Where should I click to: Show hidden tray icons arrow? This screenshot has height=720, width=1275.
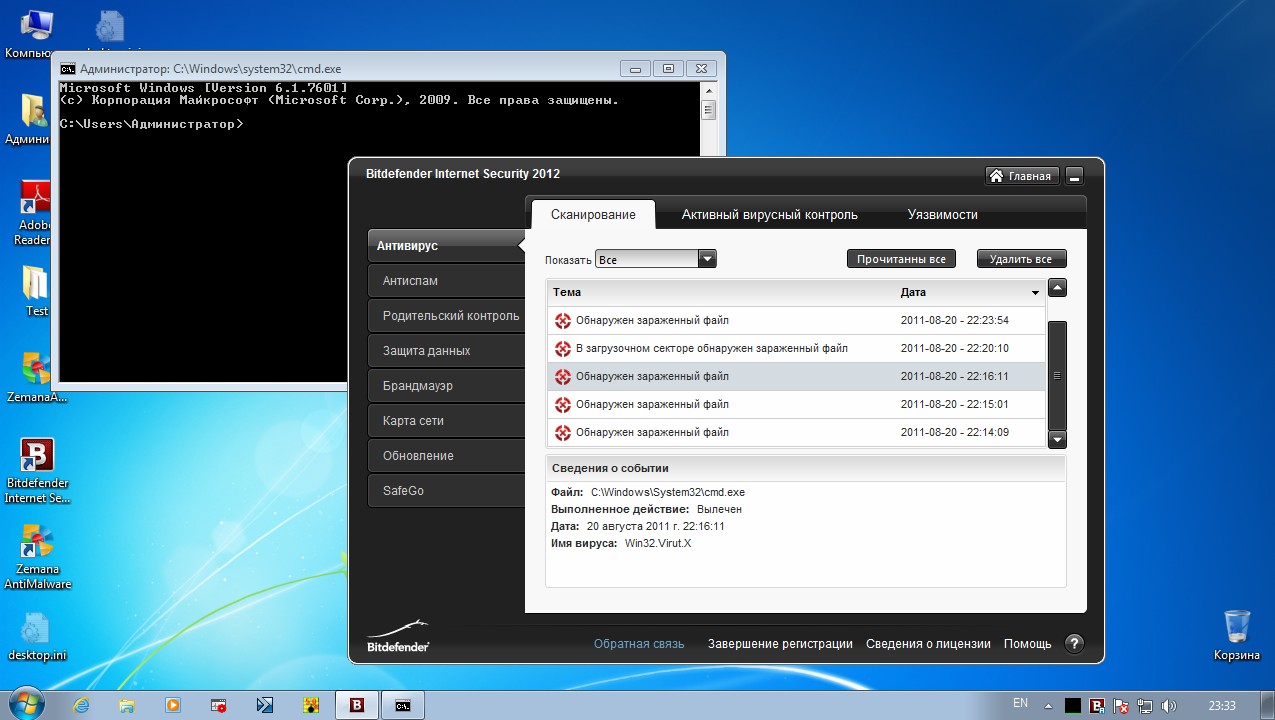1047,705
